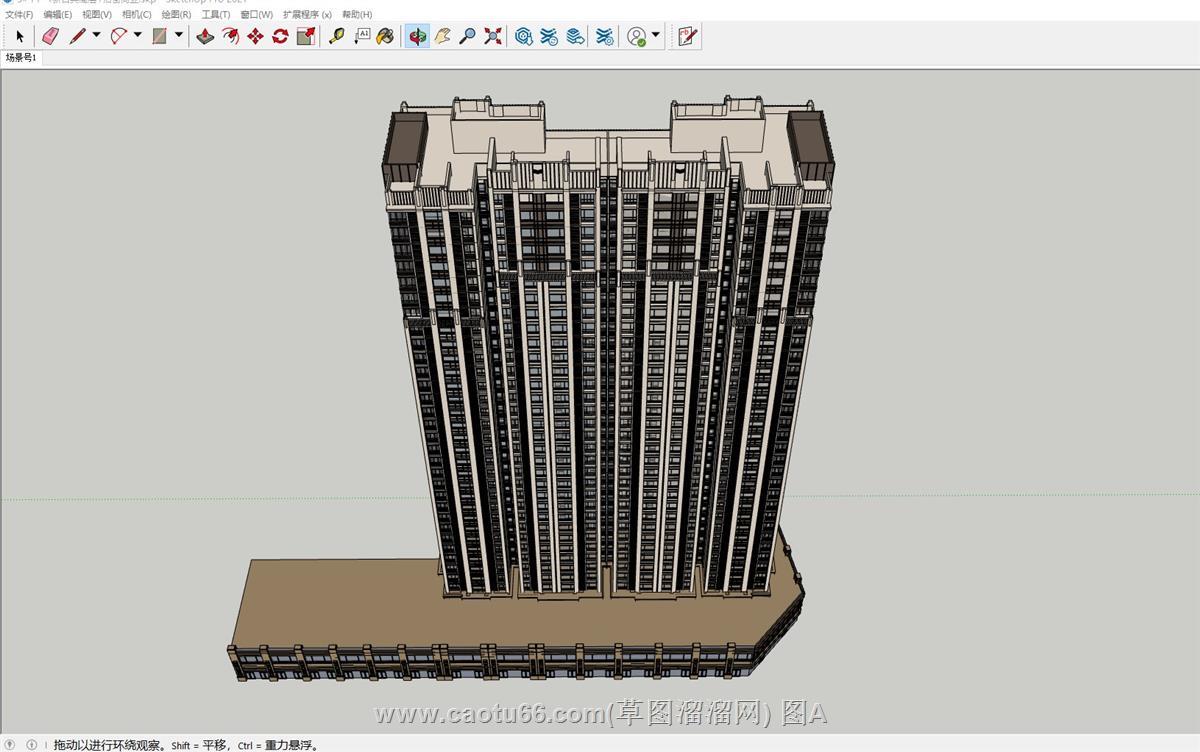The width and height of the screenshot is (1200, 752).
Task: Select the Tape Measure tool
Action: click(x=337, y=36)
